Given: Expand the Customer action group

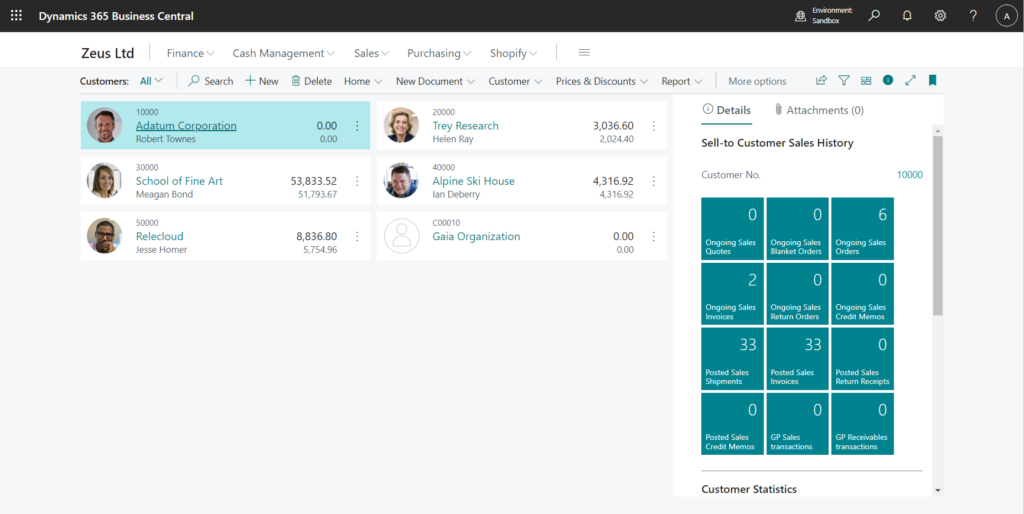Looking at the screenshot, I should point(515,81).
